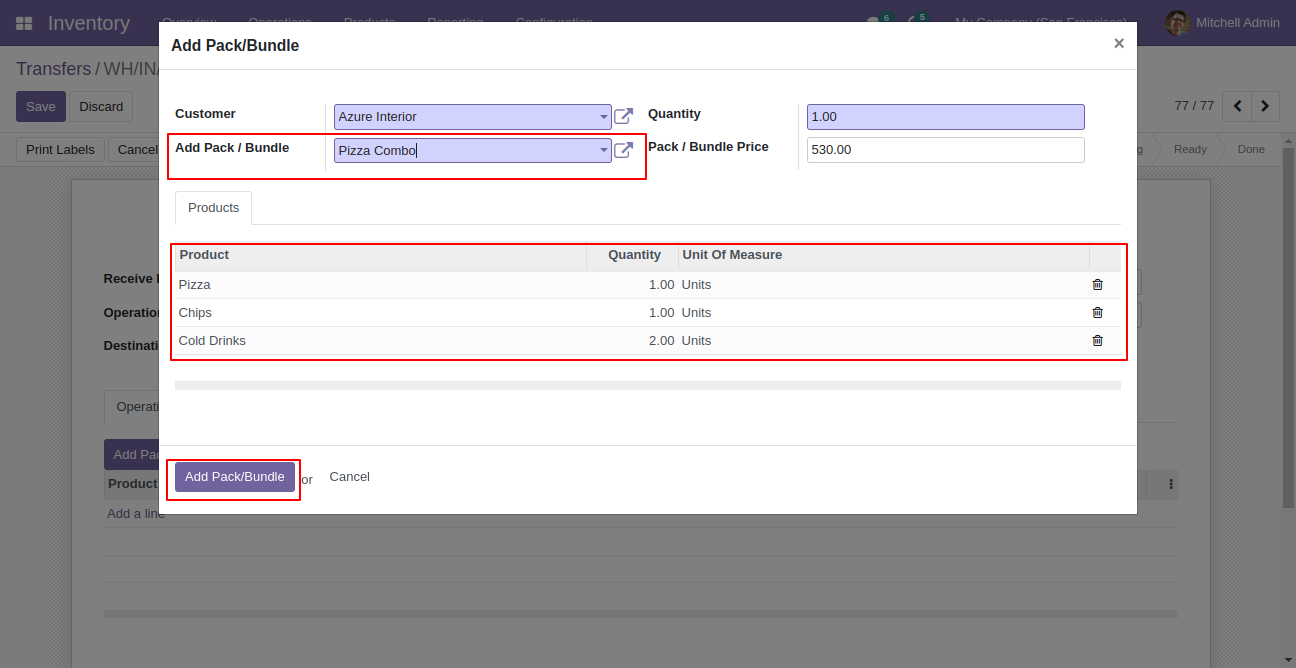Click the Pack / Bundle Price field
This screenshot has width=1296, height=668.
[945, 150]
